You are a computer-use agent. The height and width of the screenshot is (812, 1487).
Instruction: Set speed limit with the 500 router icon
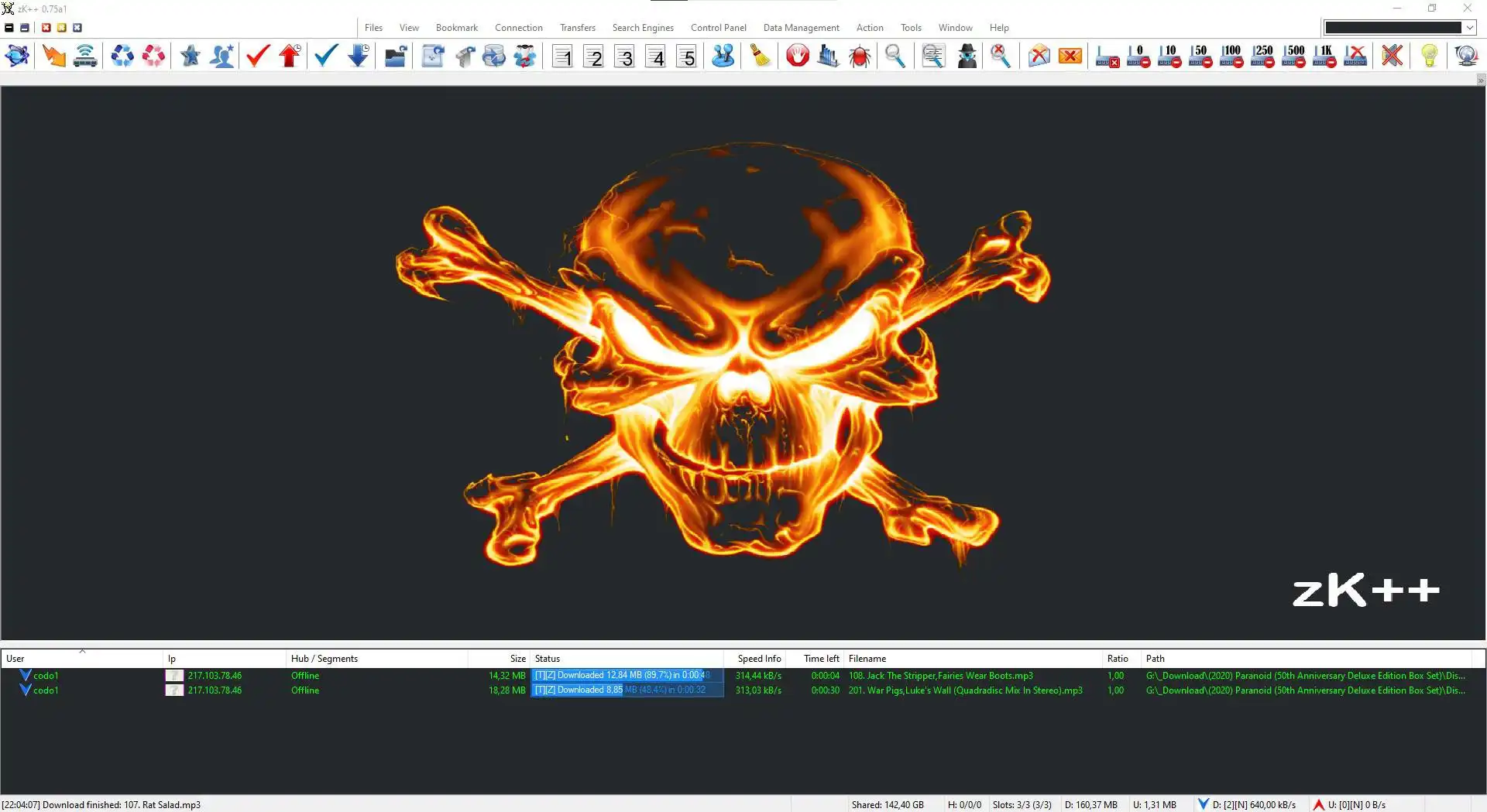[x=1293, y=56]
